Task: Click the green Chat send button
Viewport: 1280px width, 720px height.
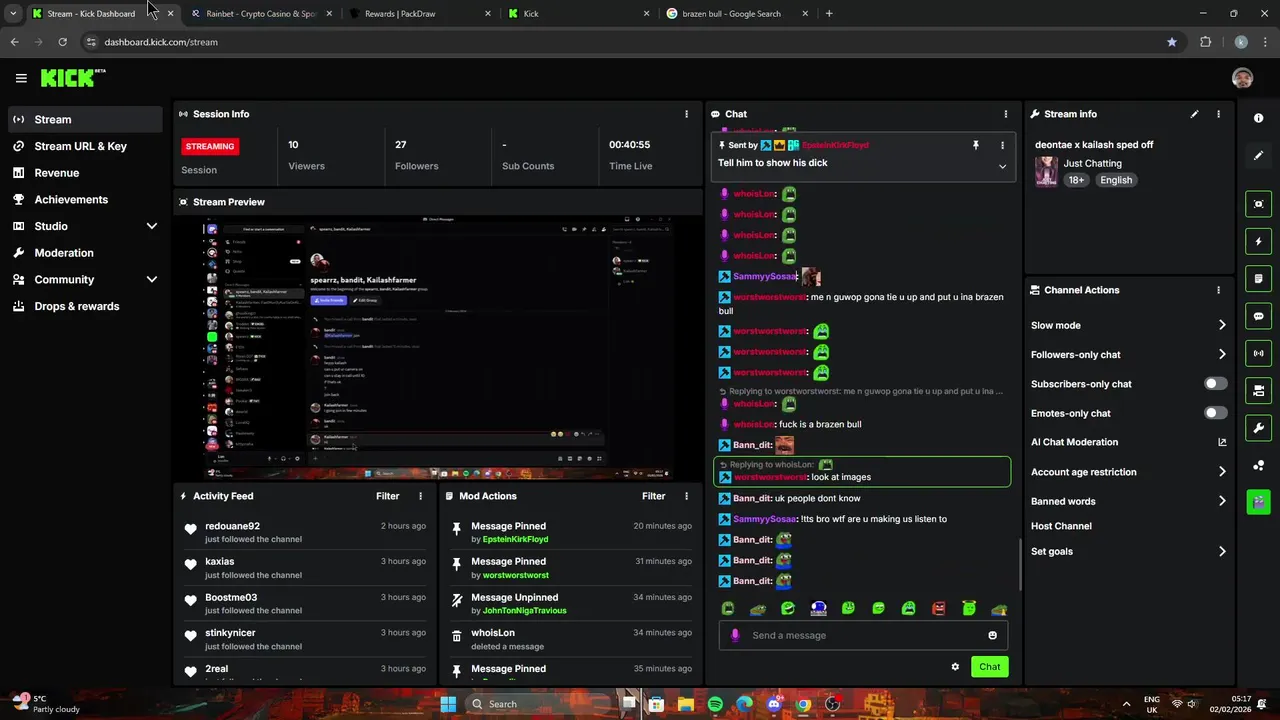Action: tap(989, 667)
